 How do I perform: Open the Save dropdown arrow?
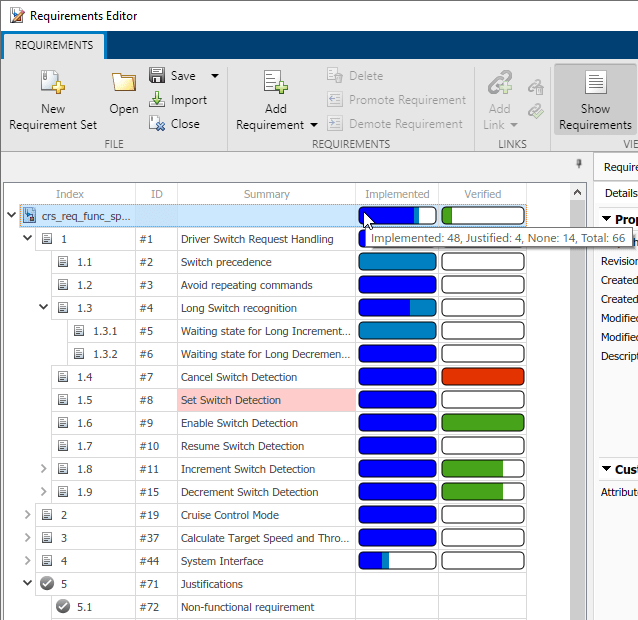(x=214, y=76)
